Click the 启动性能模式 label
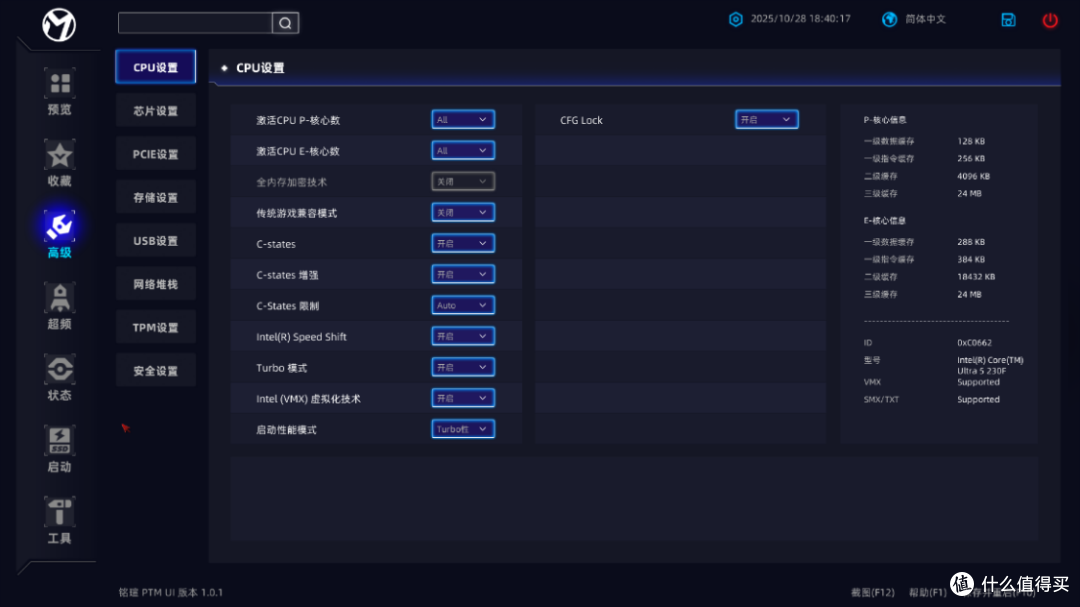The width and height of the screenshot is (1080, 607). (287, 430)
